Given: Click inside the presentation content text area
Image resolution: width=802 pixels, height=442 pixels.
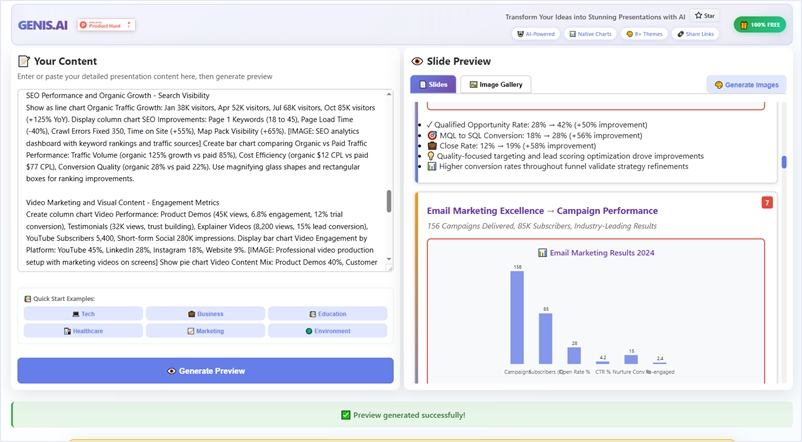Looking at the screenshot, I should (200, 180).
